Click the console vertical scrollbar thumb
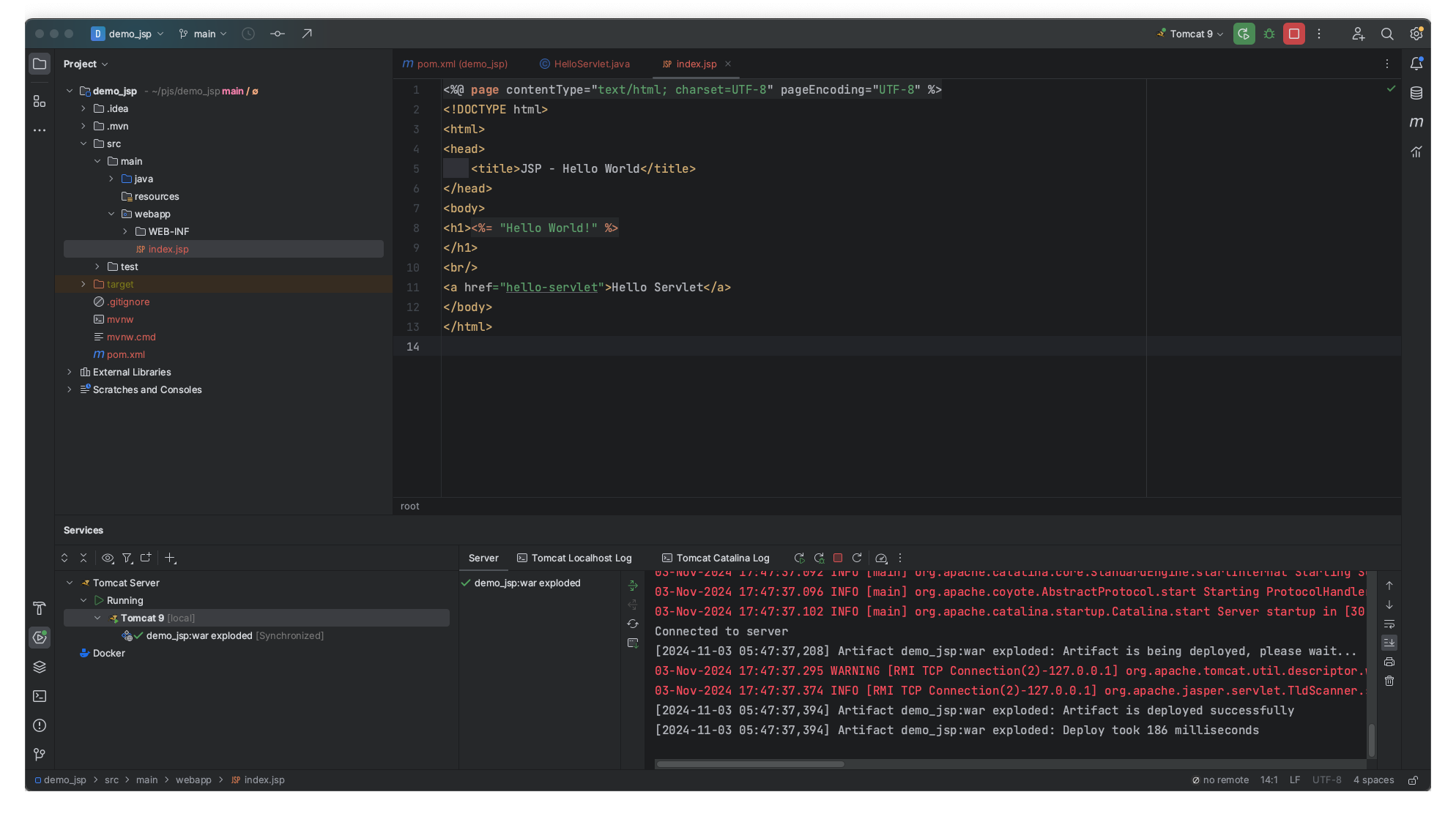Image resolution: width=1456 pixels, height=822 pixels. (x=1372, y=740)
